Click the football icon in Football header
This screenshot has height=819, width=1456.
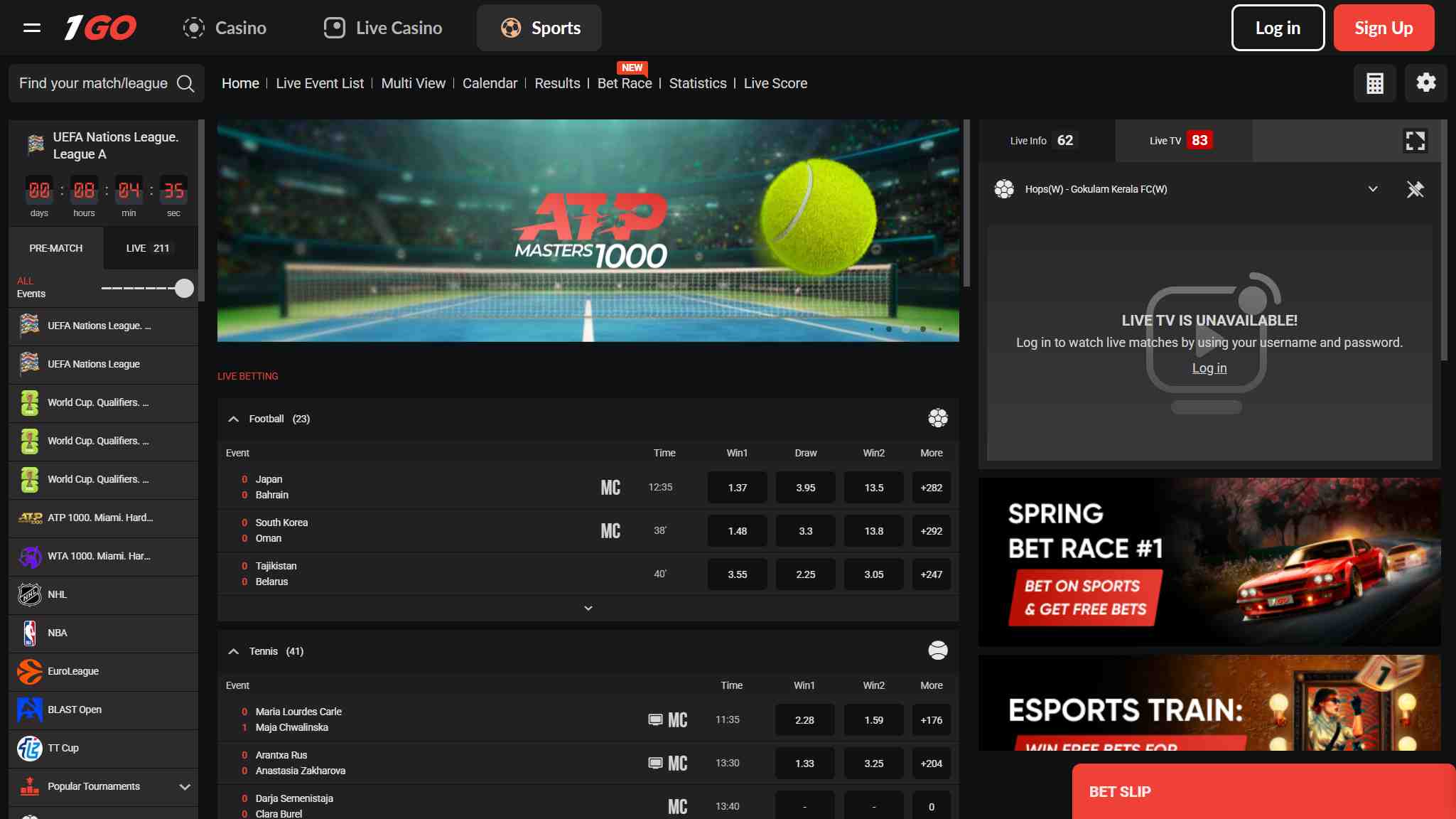(938, 418)
